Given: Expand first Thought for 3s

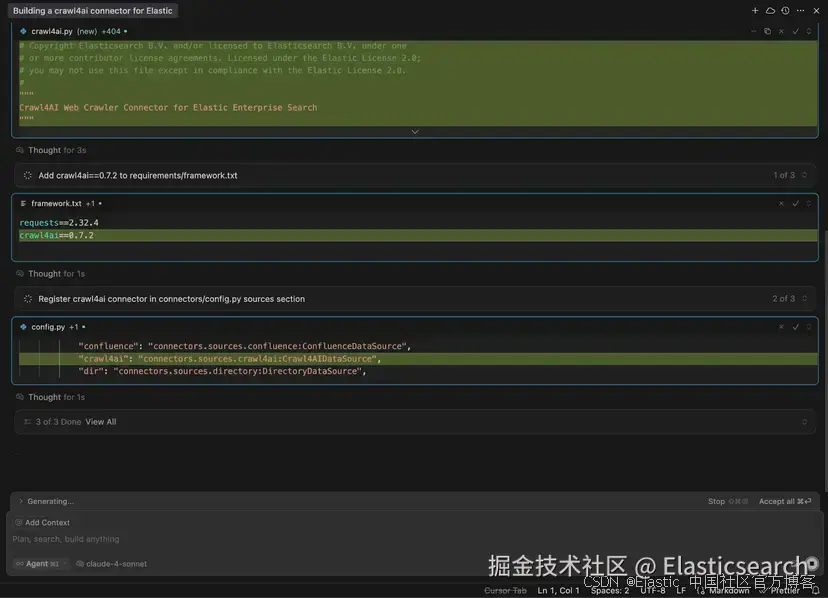Looking at the screenshot, I should [x=57, y=150].
